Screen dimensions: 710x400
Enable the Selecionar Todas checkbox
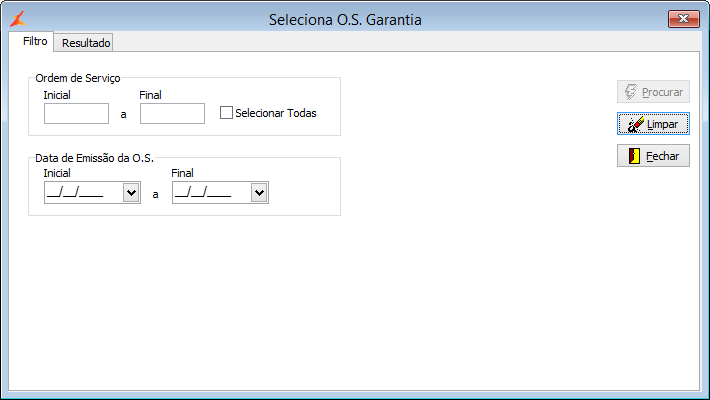coord(226,113)
